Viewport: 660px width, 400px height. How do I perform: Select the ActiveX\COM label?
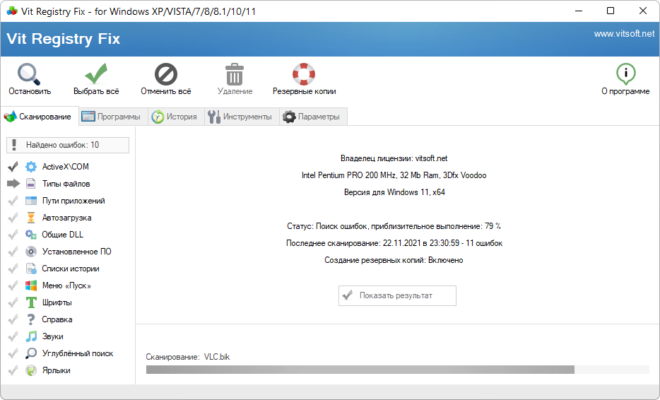pos(65,167)
